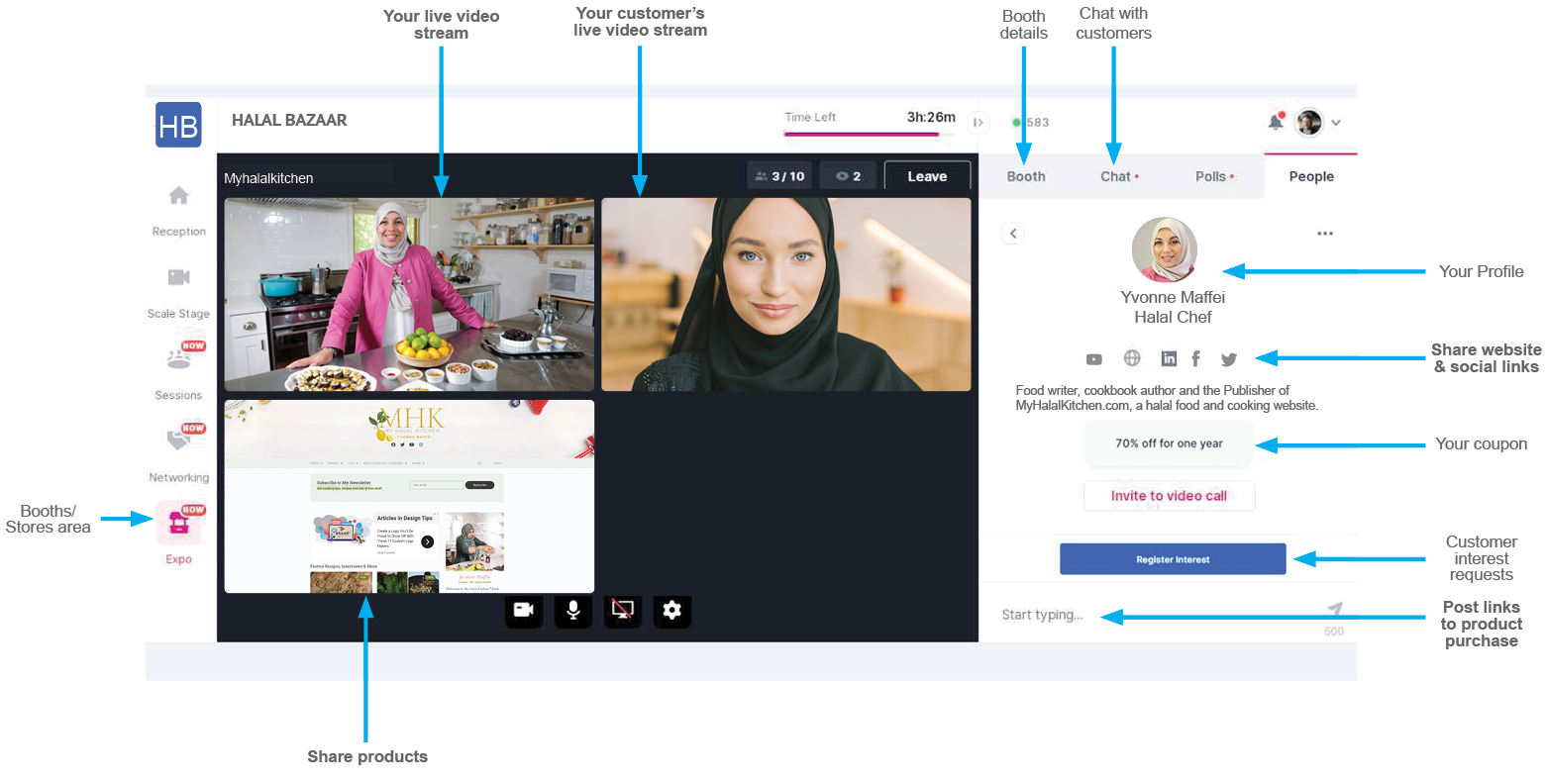The height and width of the screenshot is (784, 1546).
Task: Click the 3h:26m time remaining value
Action: pyautogui.click(x=931, y=117)
